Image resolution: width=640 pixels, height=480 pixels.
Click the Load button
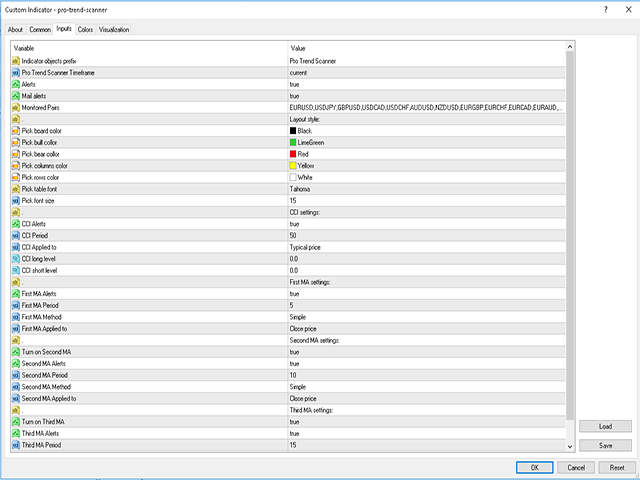pos(605,426)
